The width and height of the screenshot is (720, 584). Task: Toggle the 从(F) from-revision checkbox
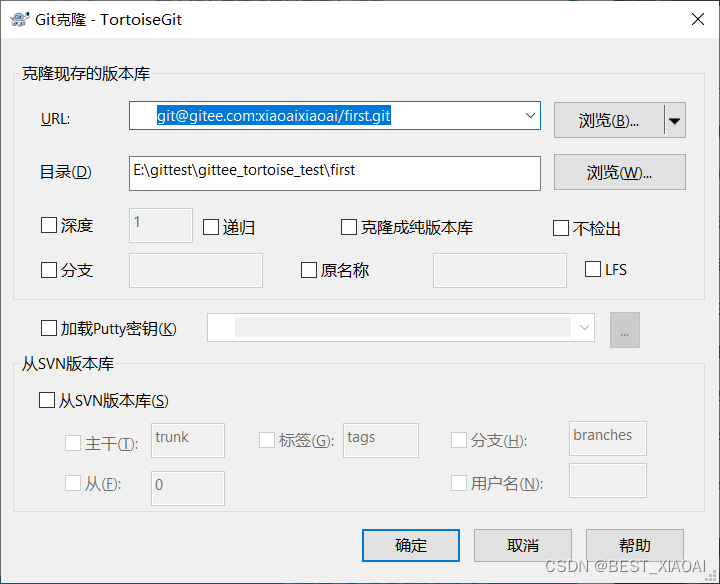pyautogui.click(x=73, y=483)
